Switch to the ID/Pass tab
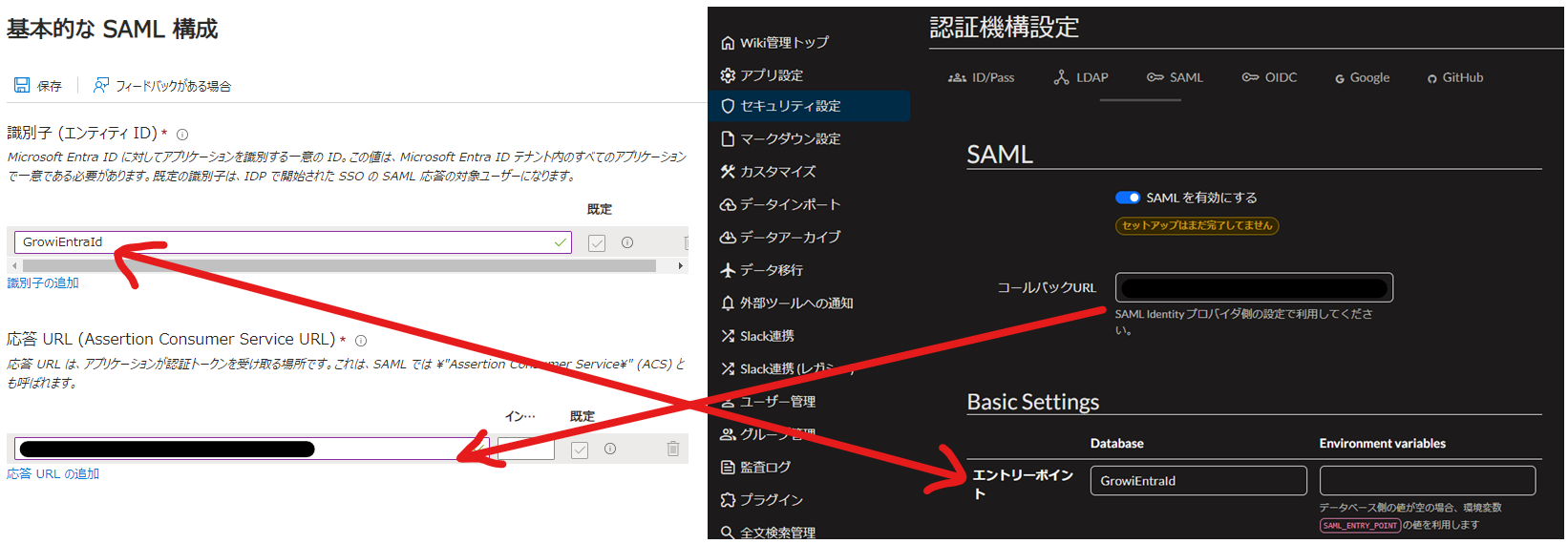 coord(981,77)
